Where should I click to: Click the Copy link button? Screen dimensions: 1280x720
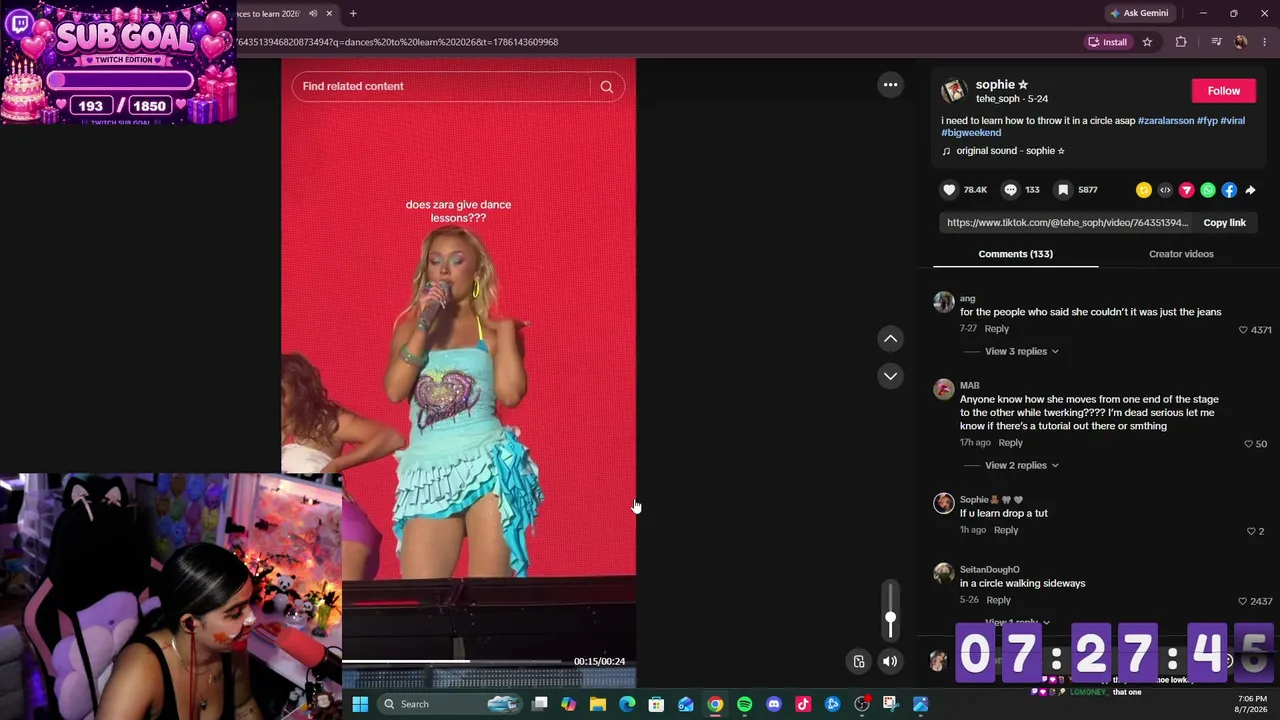(1224, 223)
